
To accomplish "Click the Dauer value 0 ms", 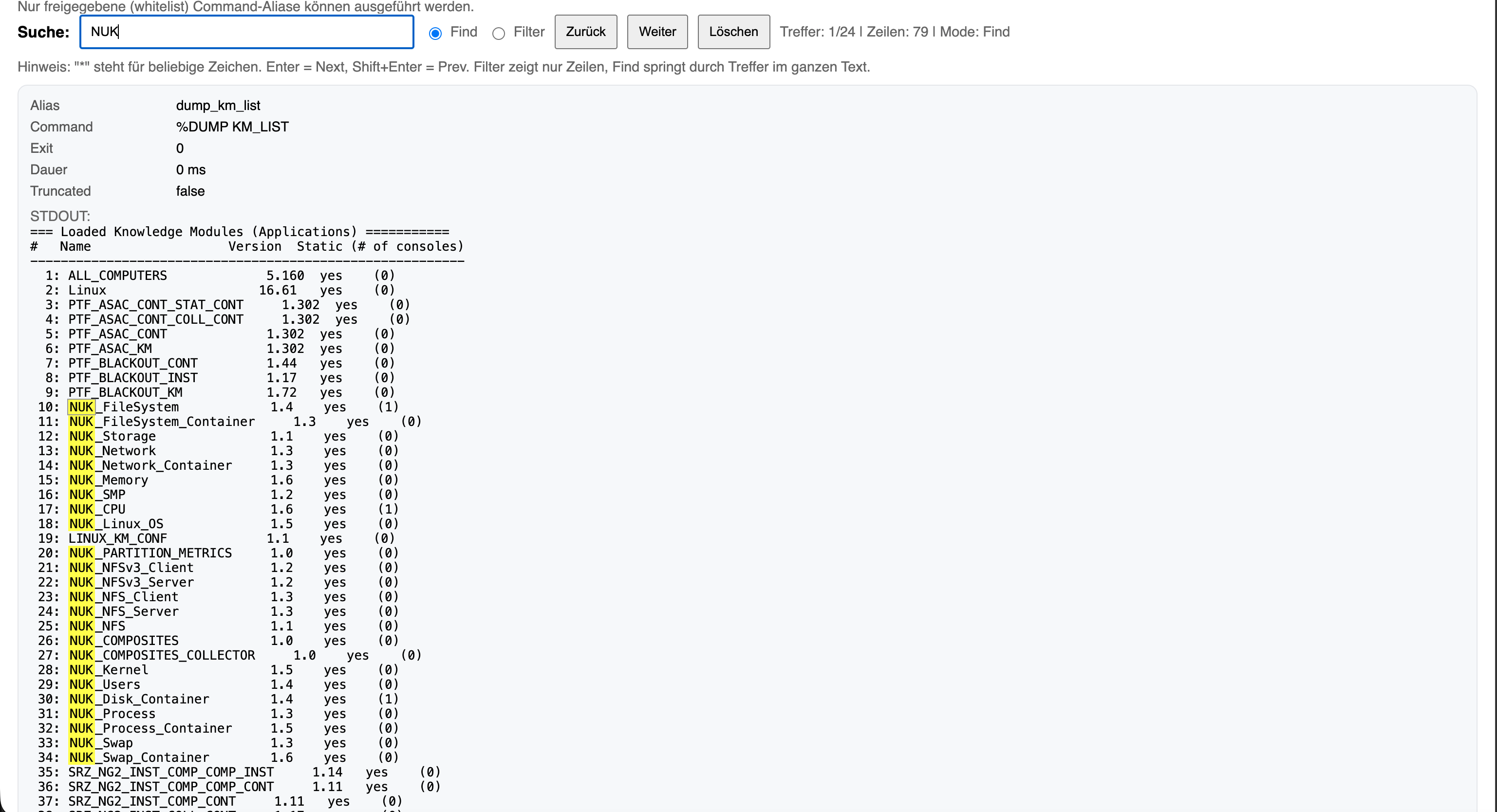I will 190,169.
